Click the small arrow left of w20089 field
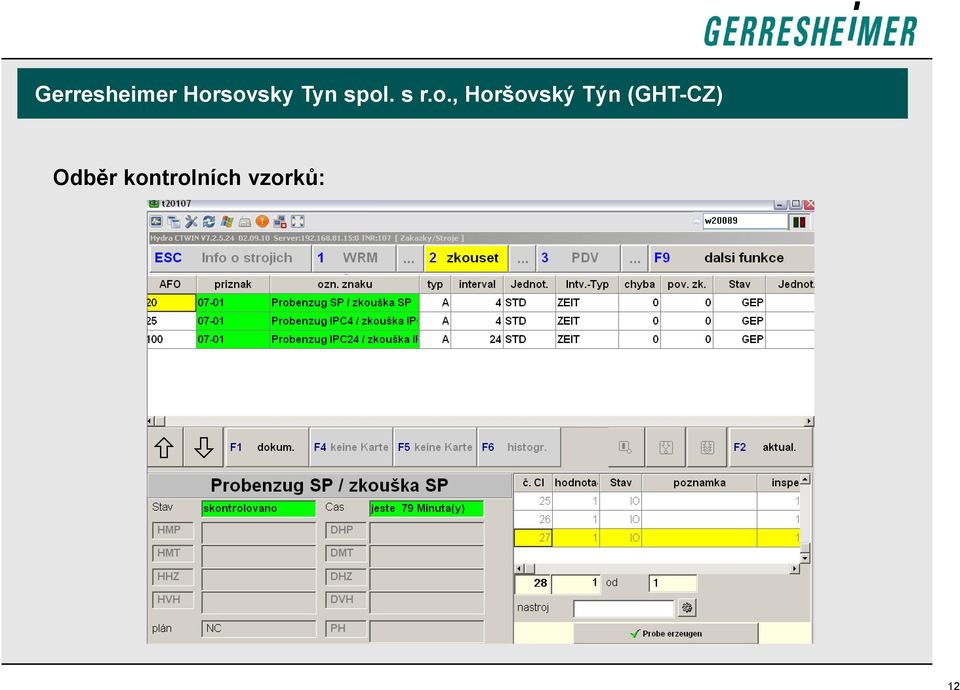The image size is (960, 690). coord(696,222)
